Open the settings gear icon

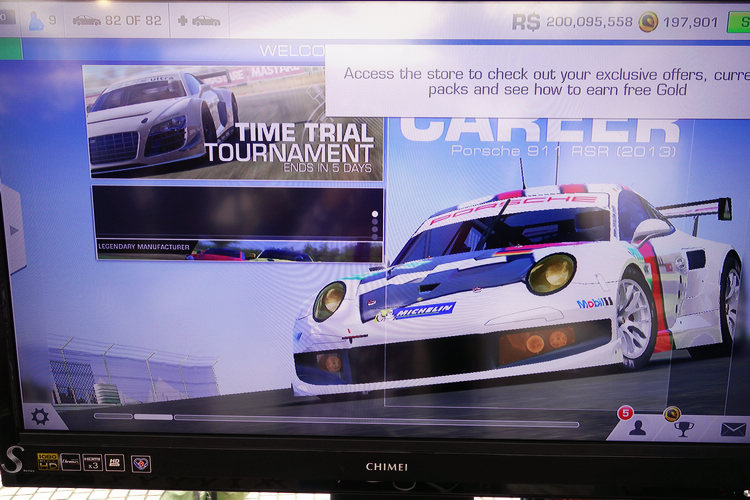click(40, 416)
